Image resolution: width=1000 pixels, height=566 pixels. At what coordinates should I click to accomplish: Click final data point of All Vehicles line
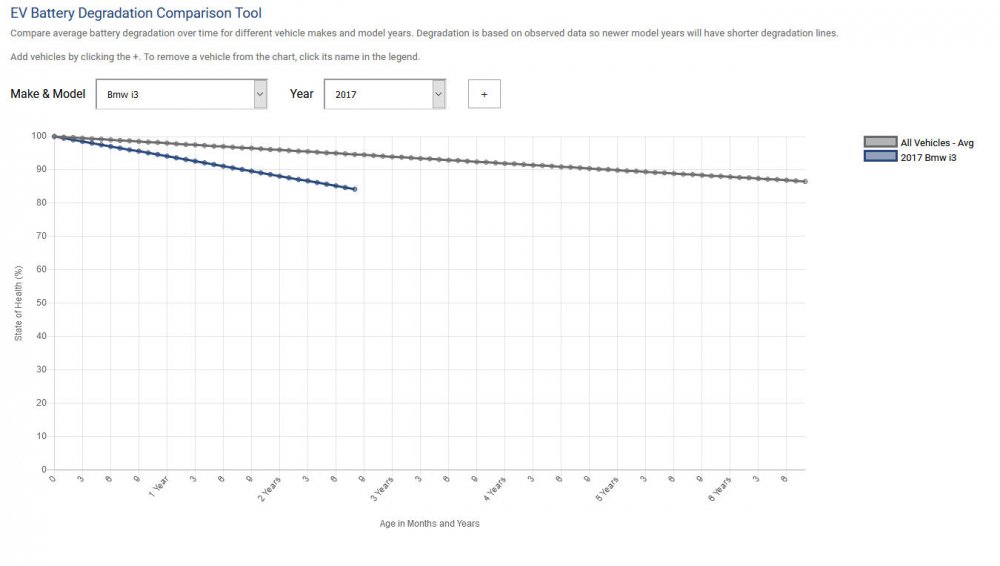pyautogui.click(x=805, y=182)
